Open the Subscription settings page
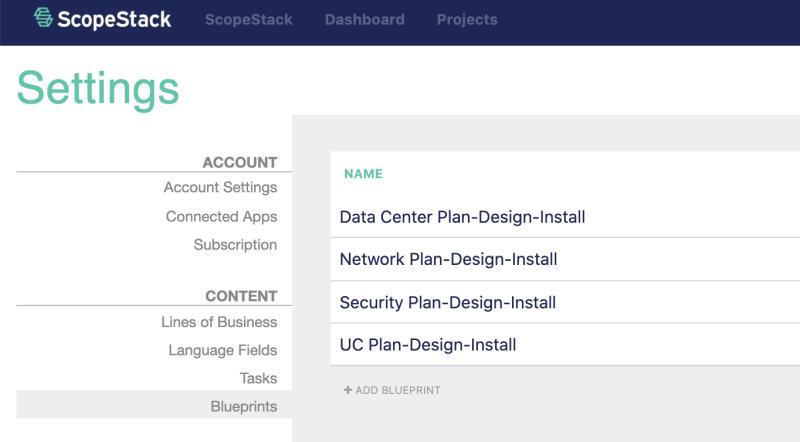 click(x=235, y=244)
